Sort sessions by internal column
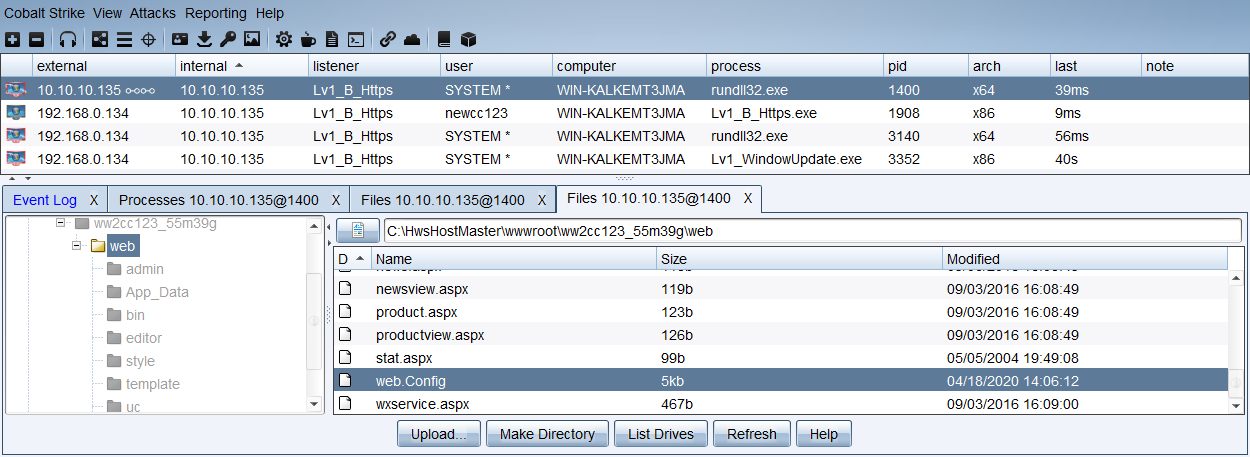Screen dimensions: 1250x457 (x=242, y=66)
